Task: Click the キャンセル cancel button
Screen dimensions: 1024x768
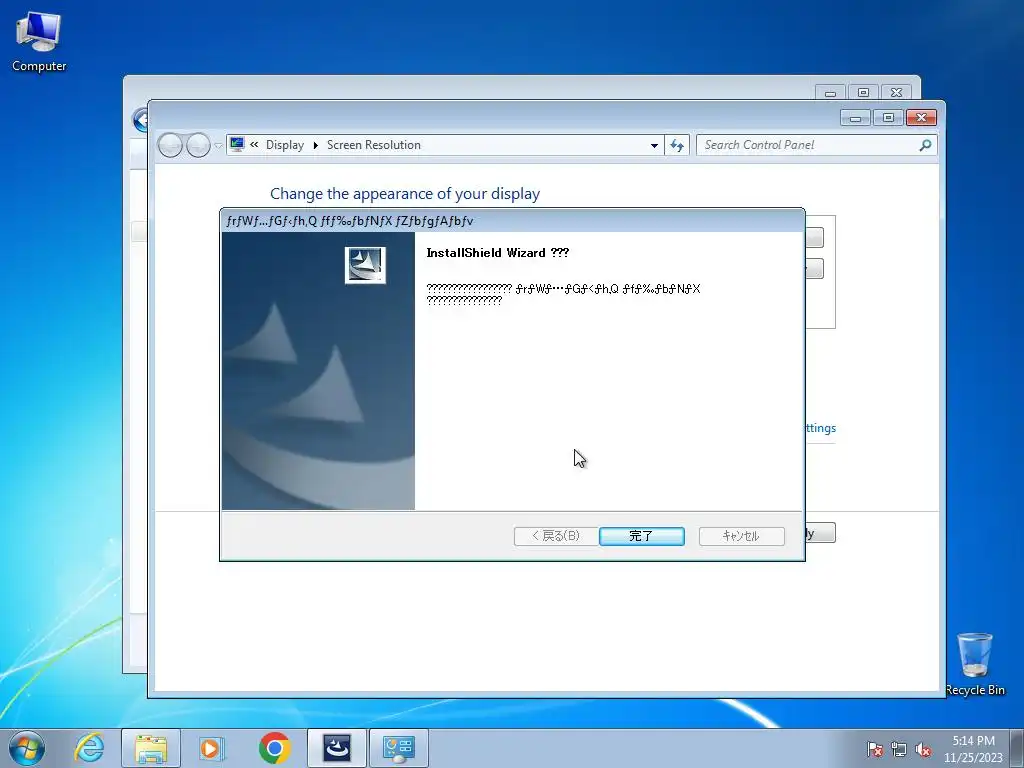Action: 741,536
